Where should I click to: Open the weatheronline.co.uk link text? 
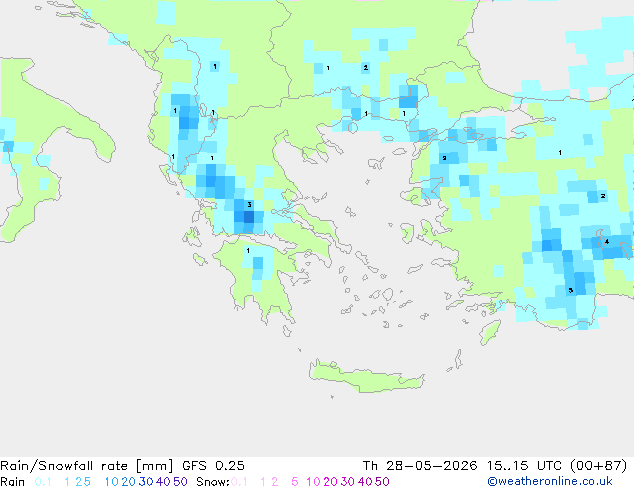[x=550, y=482]
